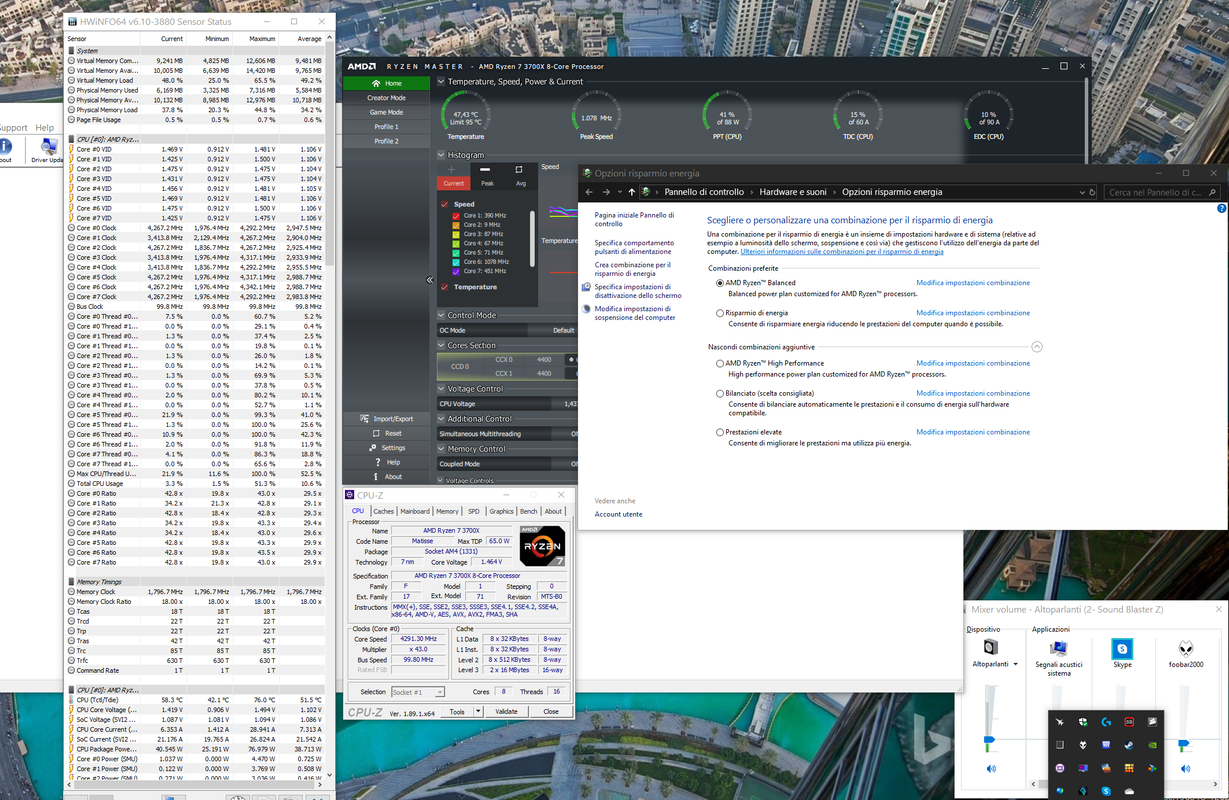Click Close button in CPU-Z
This screenshot has height=800, width=1229.
click(x=551, y=712)
